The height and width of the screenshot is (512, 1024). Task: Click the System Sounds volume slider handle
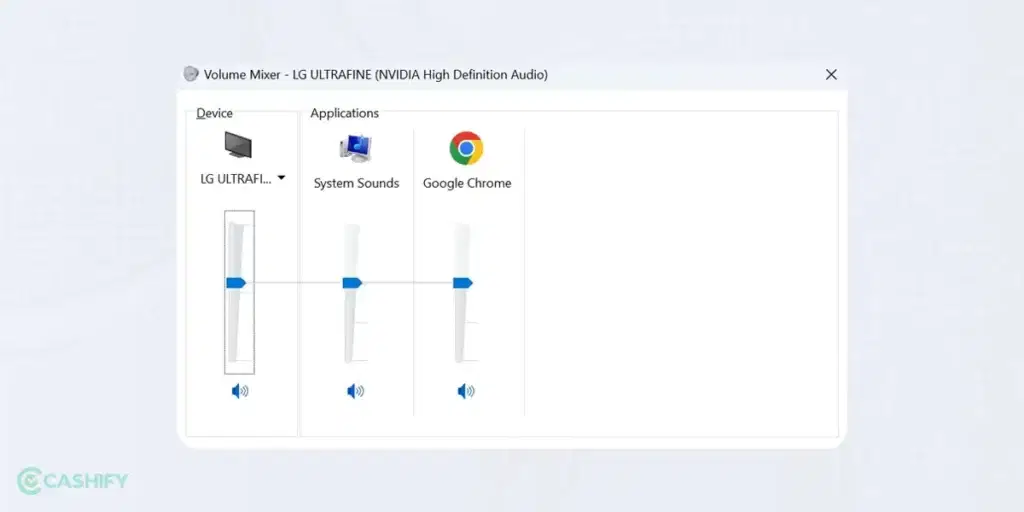point(352,283)
